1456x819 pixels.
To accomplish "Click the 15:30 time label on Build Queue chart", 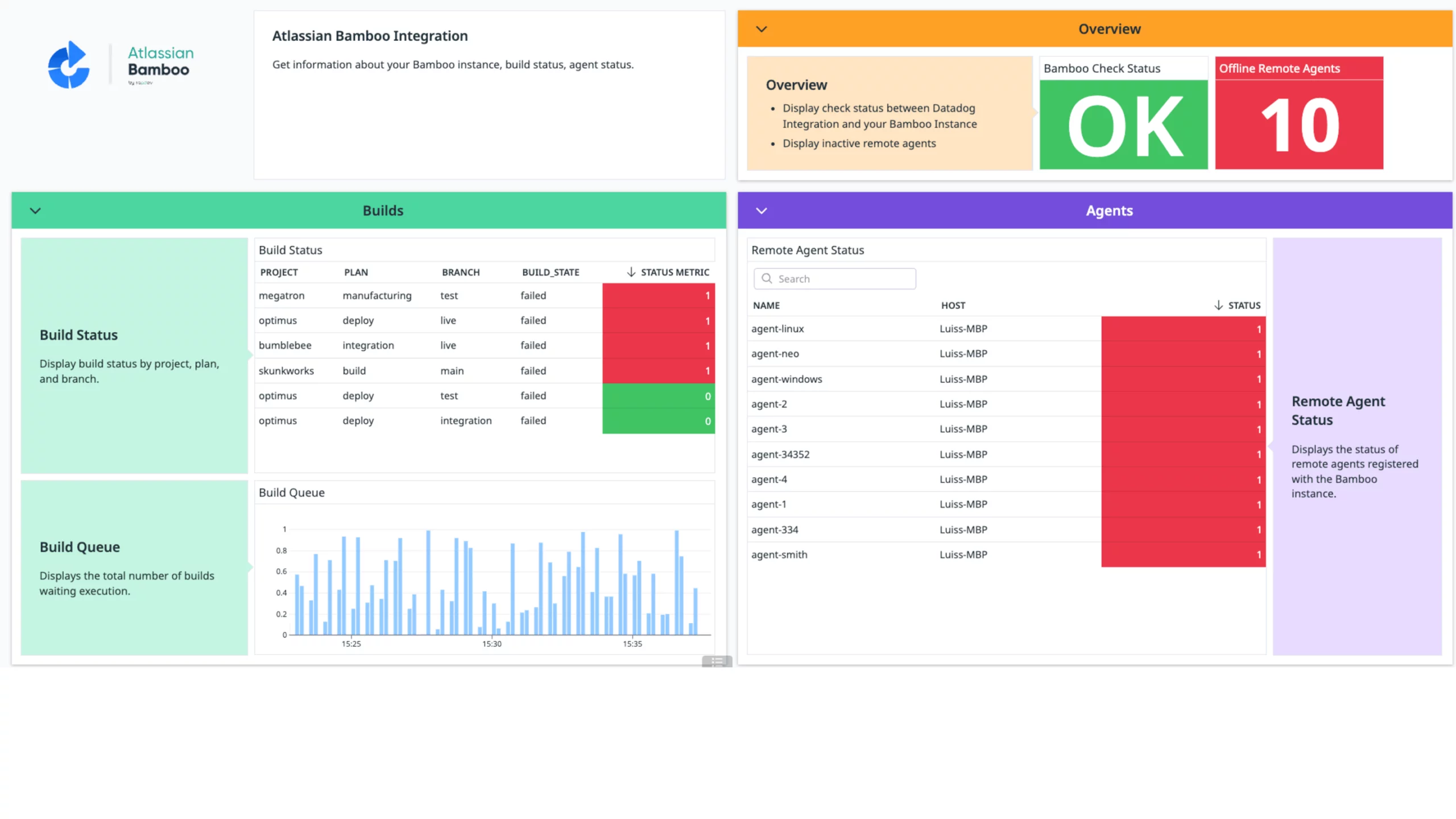I will [492, 644].
